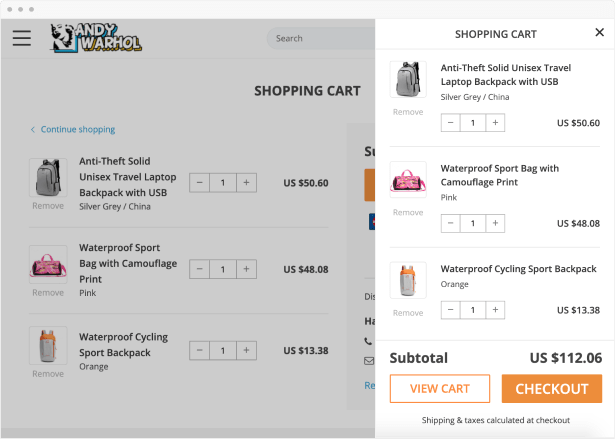The height and width of the screenshot is (439, 615).
Task: Open grey backpack thumbnail in side panel
Action: point(407,80)
